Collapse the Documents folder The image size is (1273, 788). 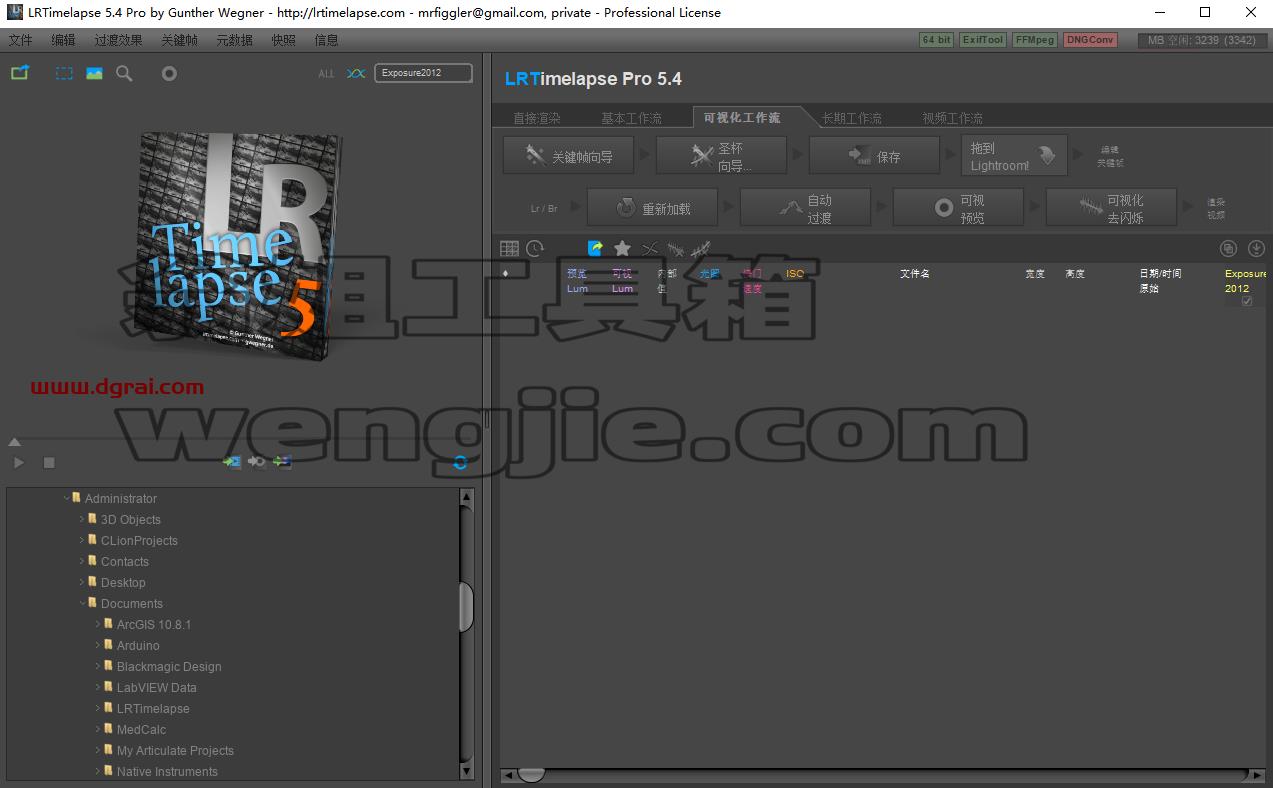[82, 603]
